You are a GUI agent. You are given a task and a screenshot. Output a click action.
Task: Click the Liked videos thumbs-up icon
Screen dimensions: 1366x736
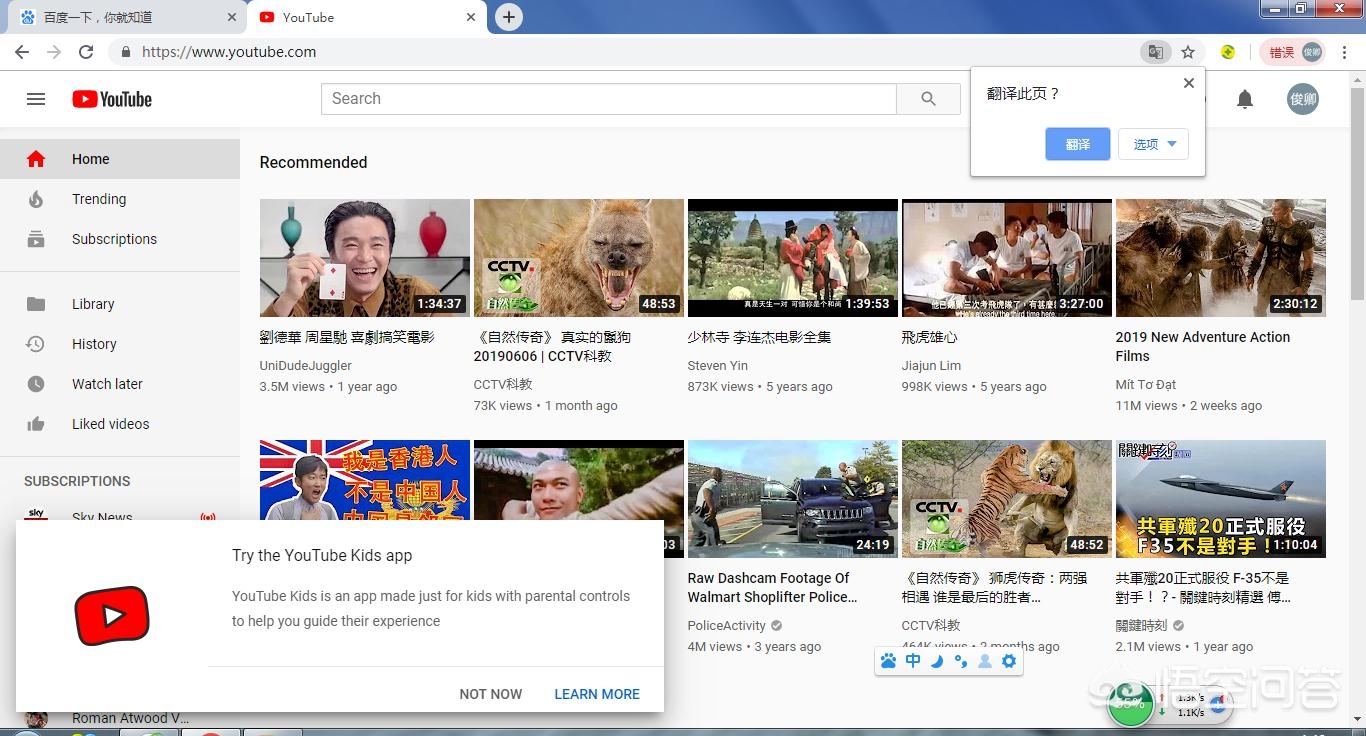coord(36,424)
